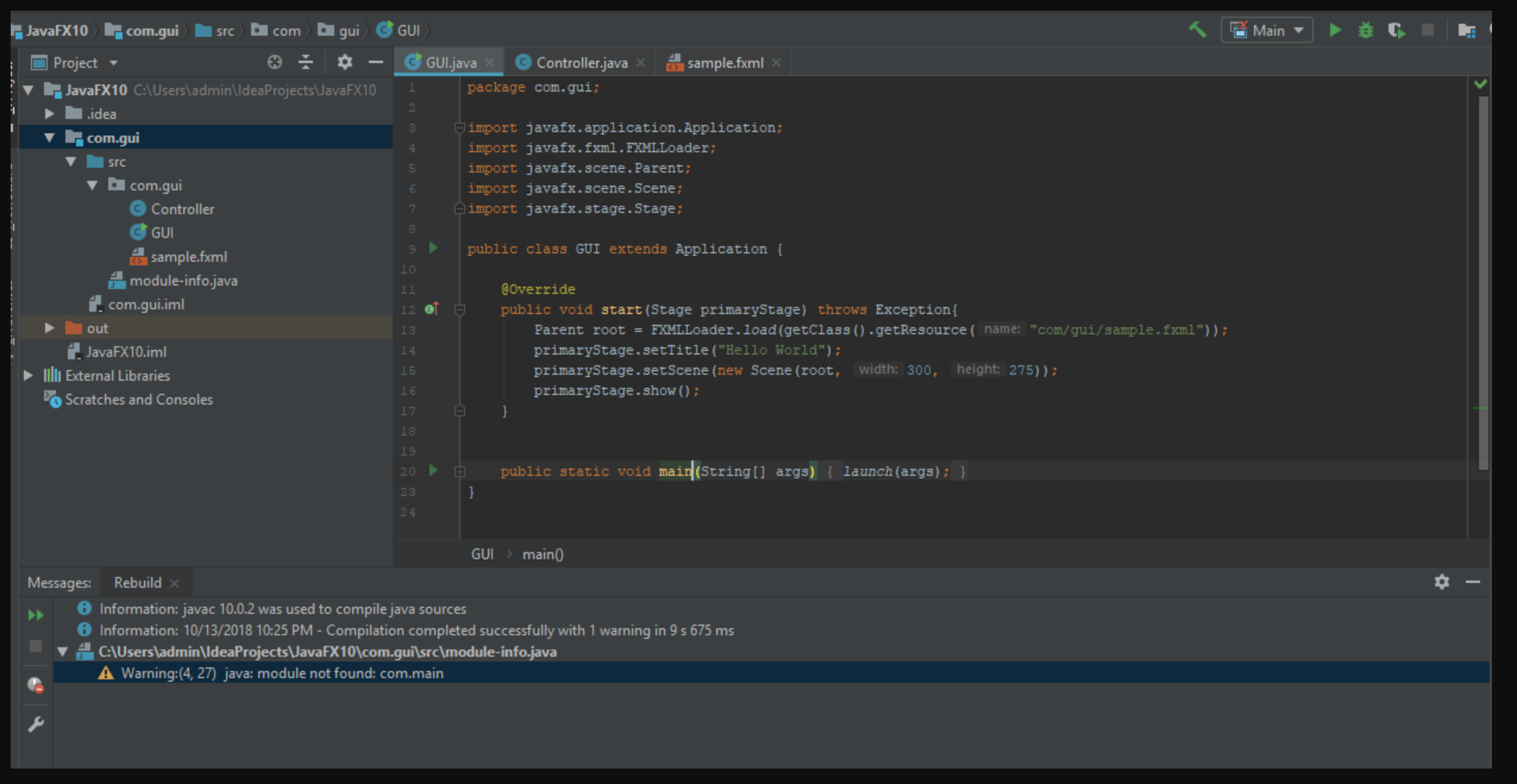Image resolution: width=1517 pixels, height=784 pixels.
Task: Collapse the module-info.java message group
Action: point(62,652)
